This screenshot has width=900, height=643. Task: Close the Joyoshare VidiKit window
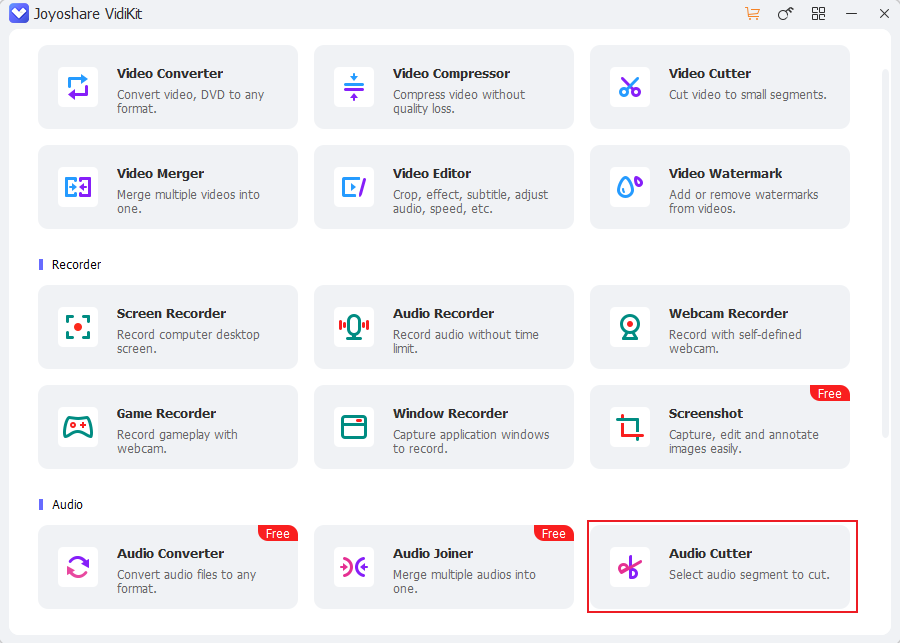(884, 13)
